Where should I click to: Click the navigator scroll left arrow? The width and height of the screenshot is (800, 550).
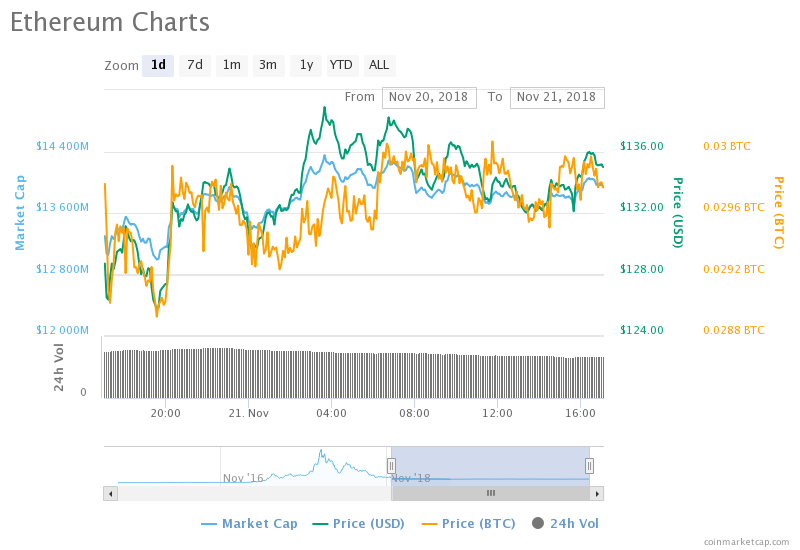111,493
